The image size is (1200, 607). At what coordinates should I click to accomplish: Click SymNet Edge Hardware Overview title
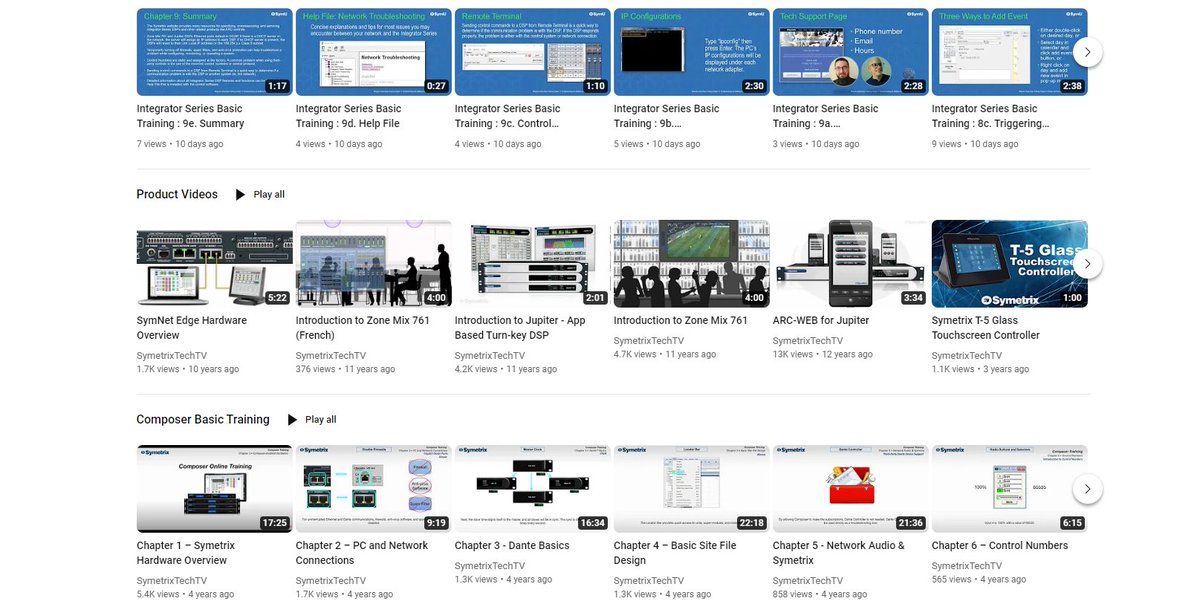point(192,328)
